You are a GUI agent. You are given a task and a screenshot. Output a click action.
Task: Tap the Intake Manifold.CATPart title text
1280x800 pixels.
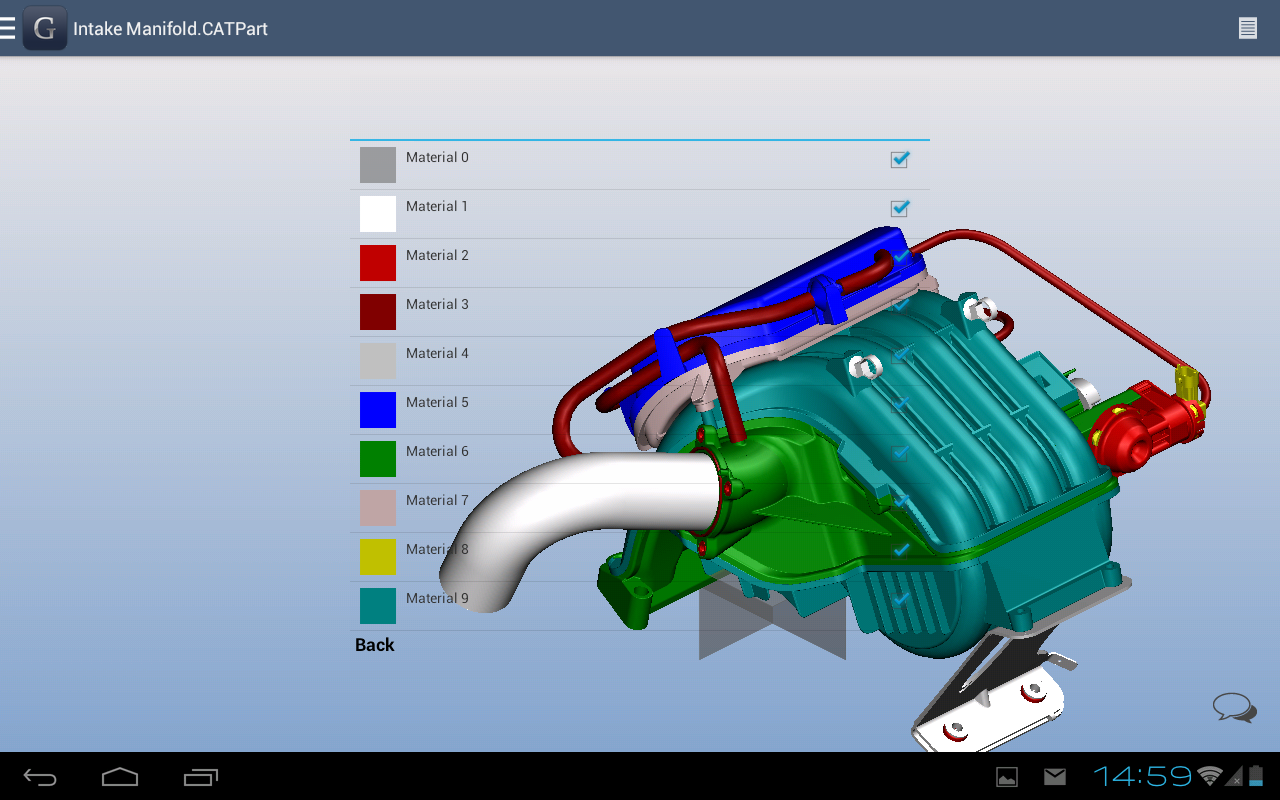[170, 28]
